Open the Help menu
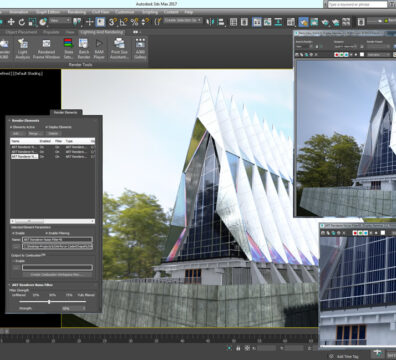Screen dimensions: 396x360 click(189, 12)
